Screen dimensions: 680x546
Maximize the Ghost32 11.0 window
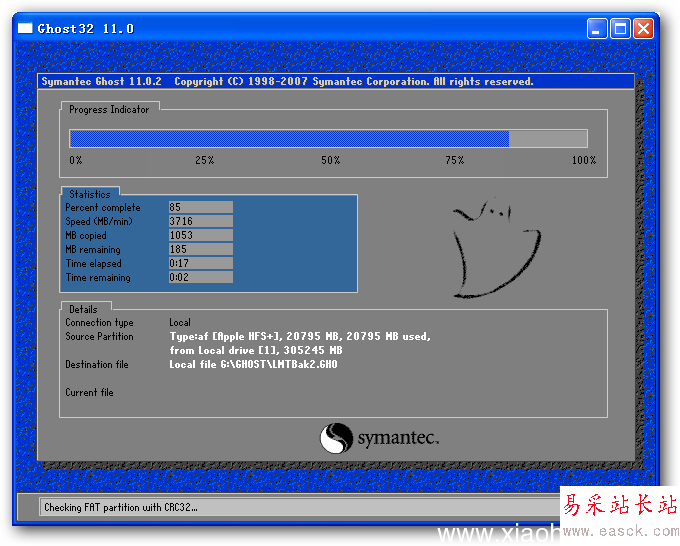(x=621, y=29)
